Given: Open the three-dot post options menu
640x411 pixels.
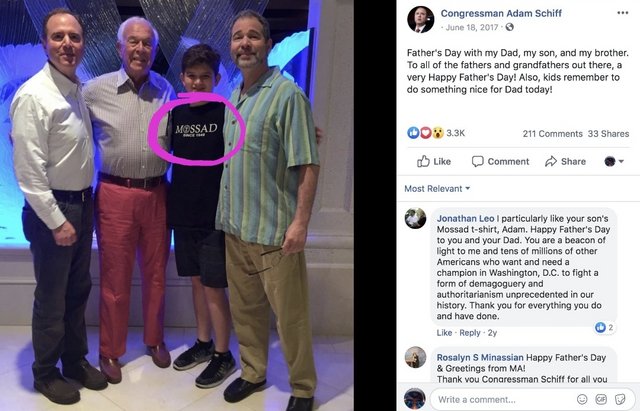Looking at the screenshot, I should pos(622,13).
